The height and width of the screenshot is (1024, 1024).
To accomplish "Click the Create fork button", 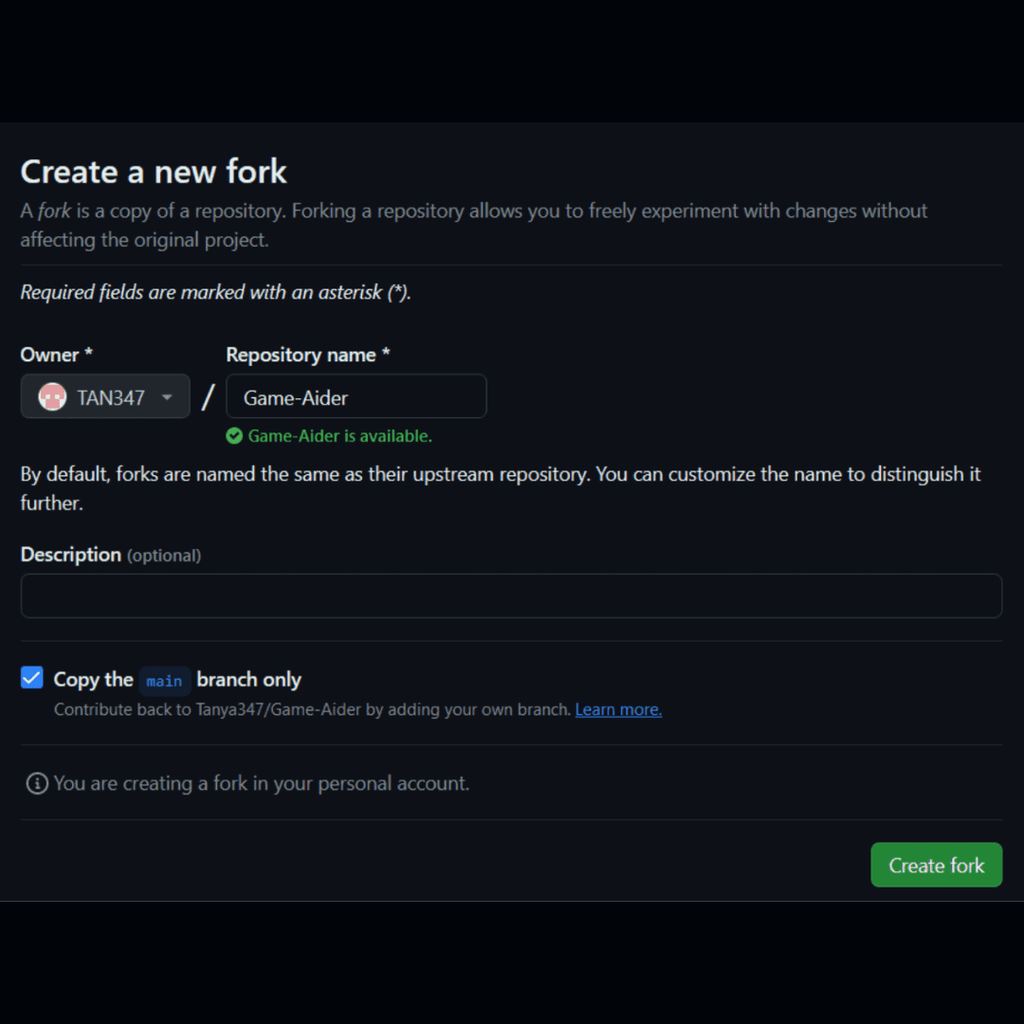I will pos(936,864).
